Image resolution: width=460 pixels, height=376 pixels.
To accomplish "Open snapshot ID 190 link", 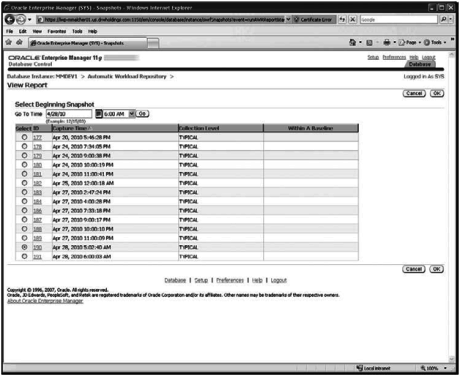I will pos(37,247).
